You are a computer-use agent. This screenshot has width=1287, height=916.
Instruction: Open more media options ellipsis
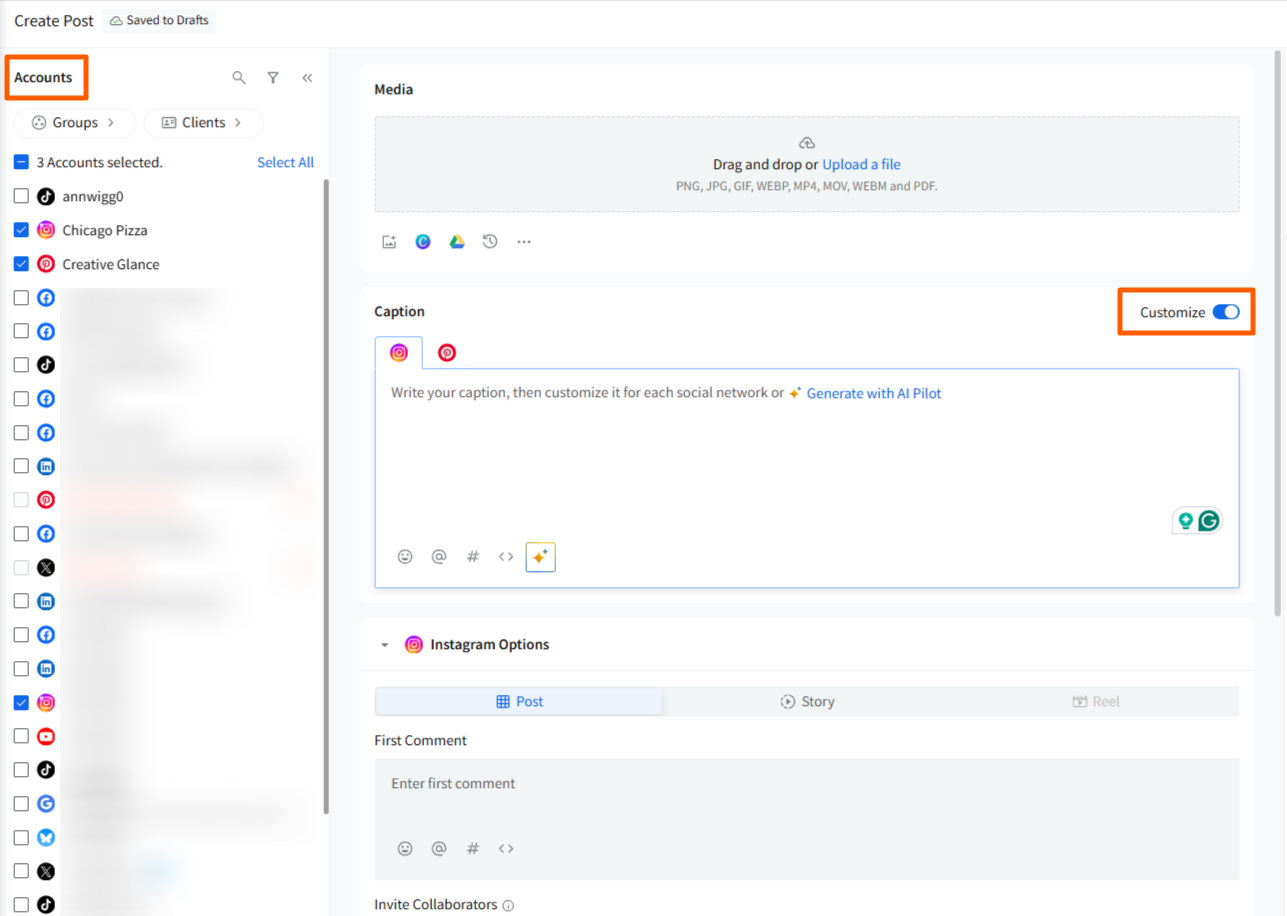524,242
